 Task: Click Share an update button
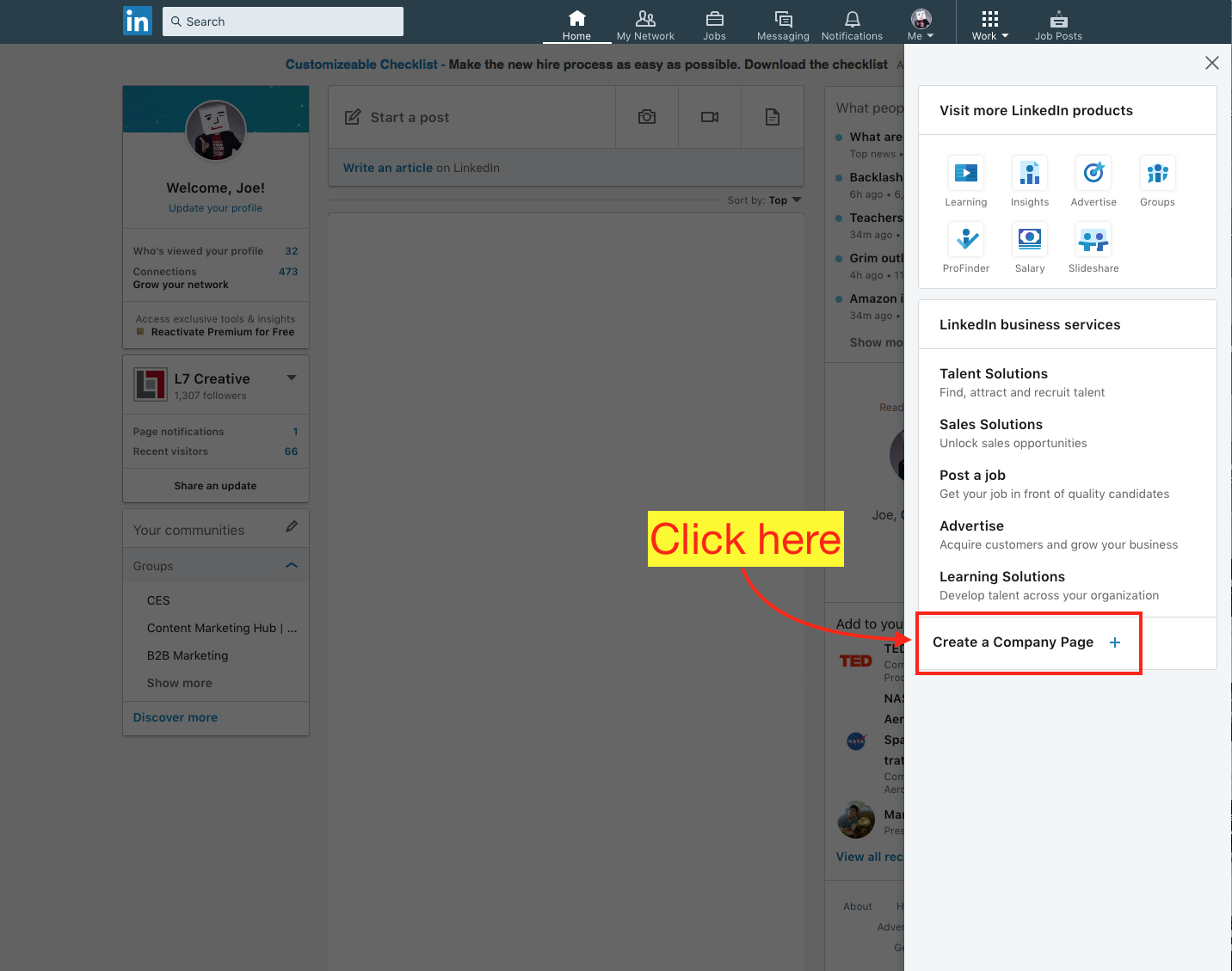(x=215, y=486)
